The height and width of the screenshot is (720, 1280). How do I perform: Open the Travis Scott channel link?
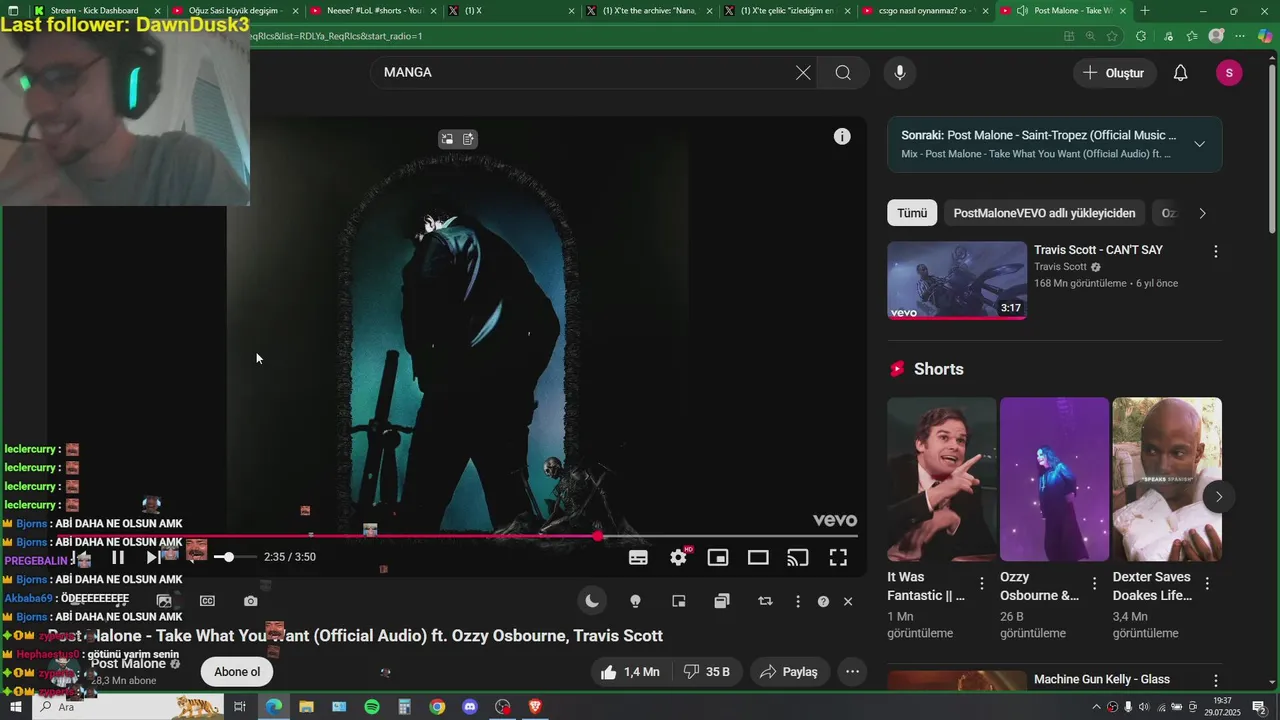[x=1060, y=267]
